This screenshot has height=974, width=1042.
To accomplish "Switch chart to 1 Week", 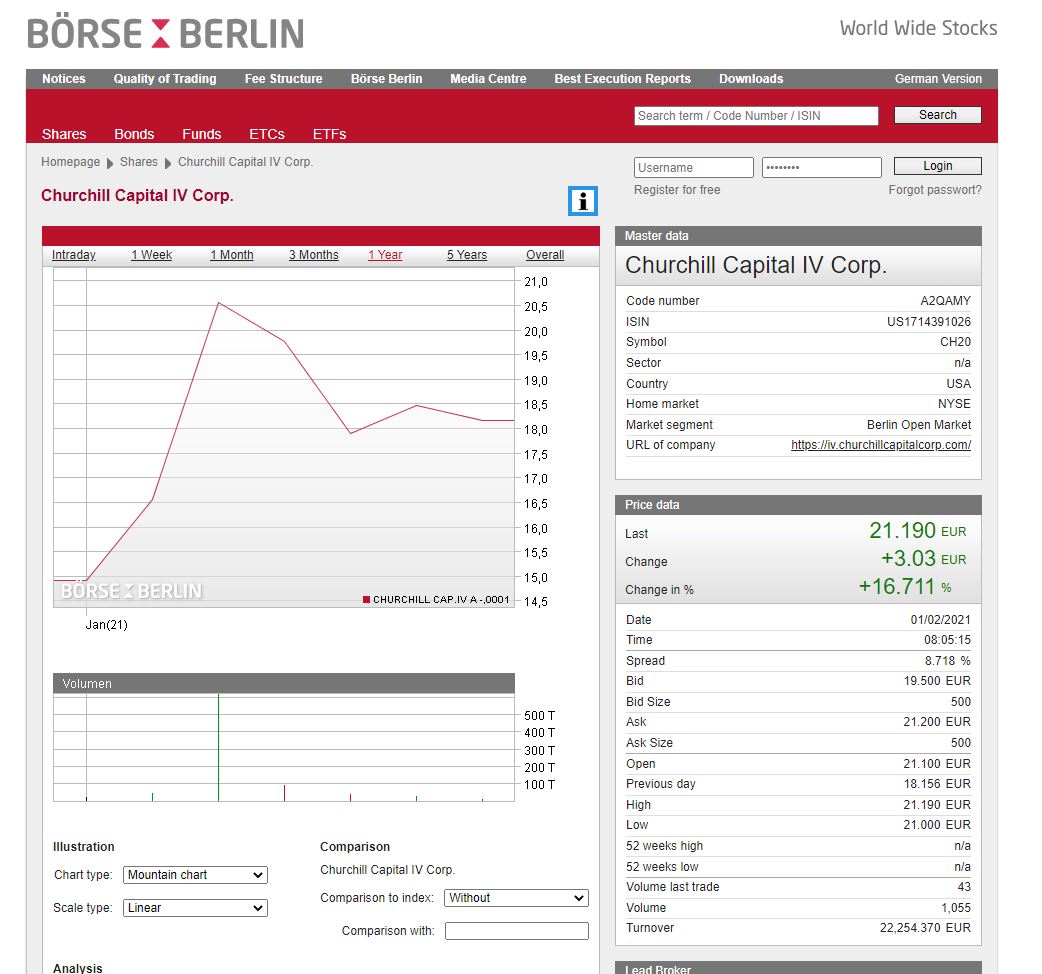I will click(x=152, y=255).
